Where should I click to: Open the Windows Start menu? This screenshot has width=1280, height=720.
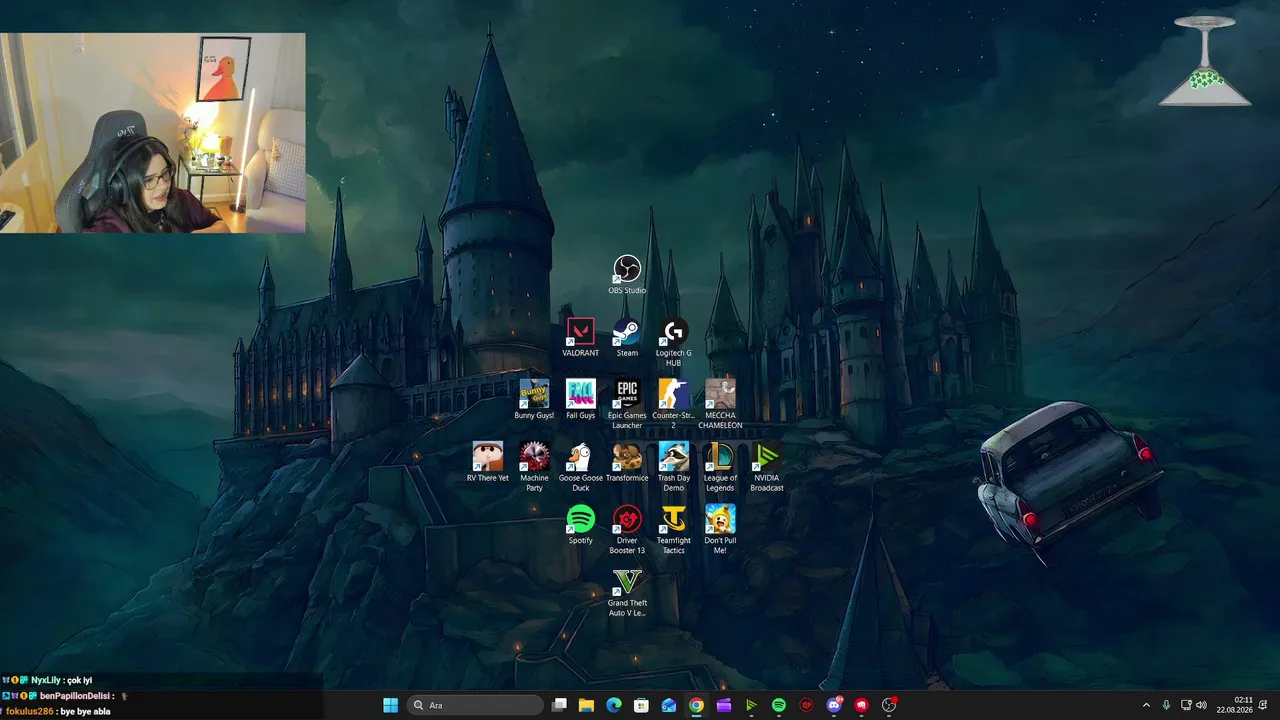point(390,705)
